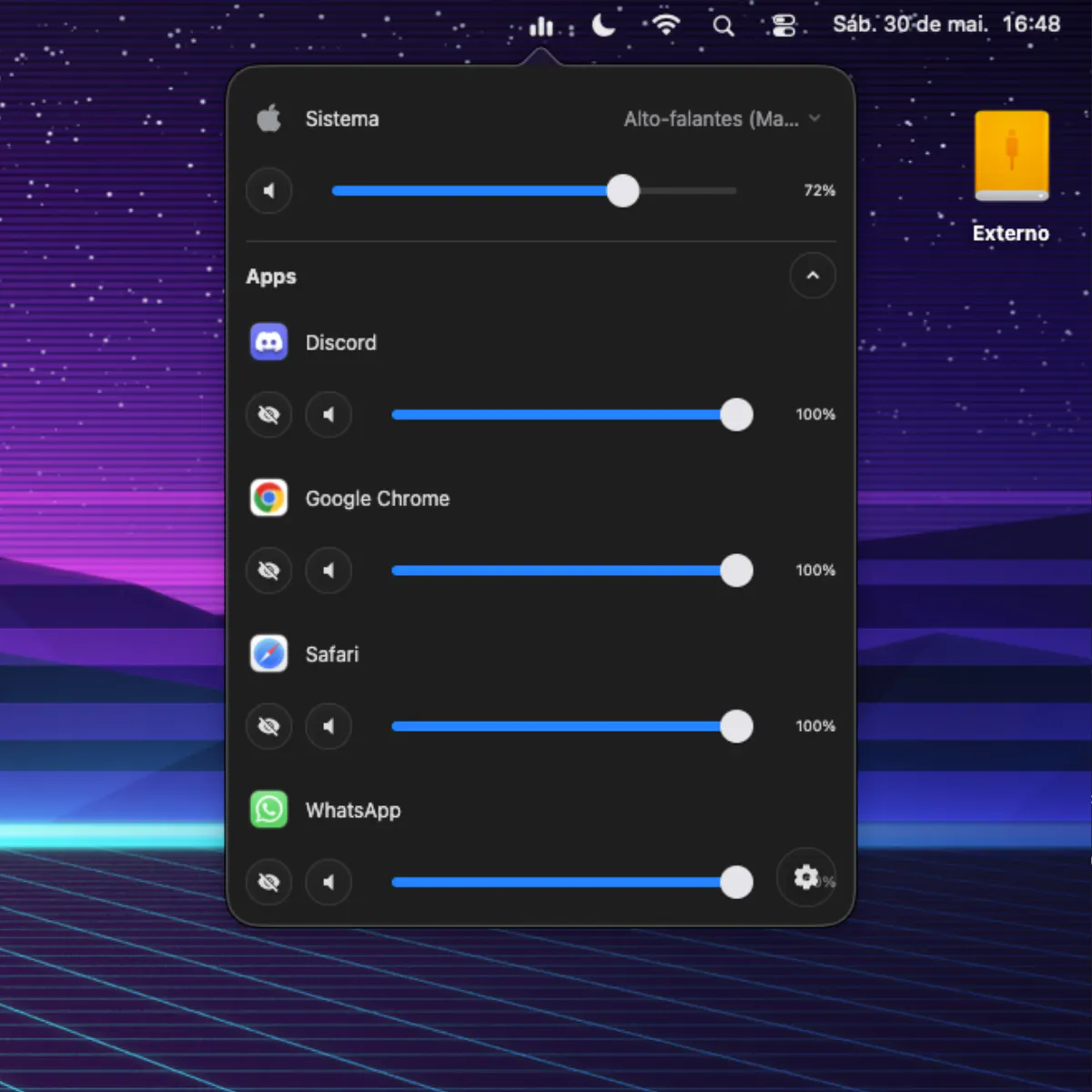Click the Externo drive name label
The height and width of the screenshot is (1092, 1092).
point(1011,233)
